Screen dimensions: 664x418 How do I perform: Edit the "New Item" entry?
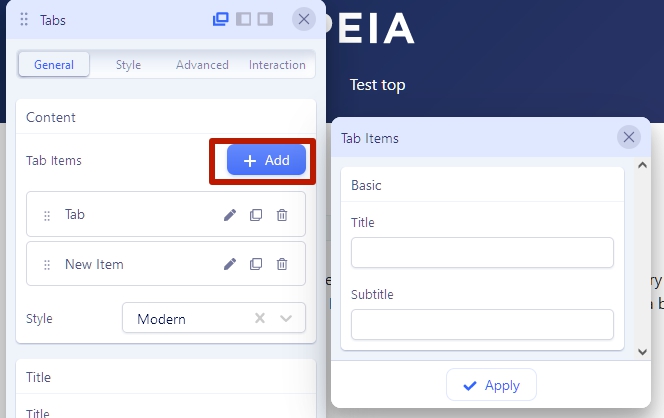coord(230,264)
